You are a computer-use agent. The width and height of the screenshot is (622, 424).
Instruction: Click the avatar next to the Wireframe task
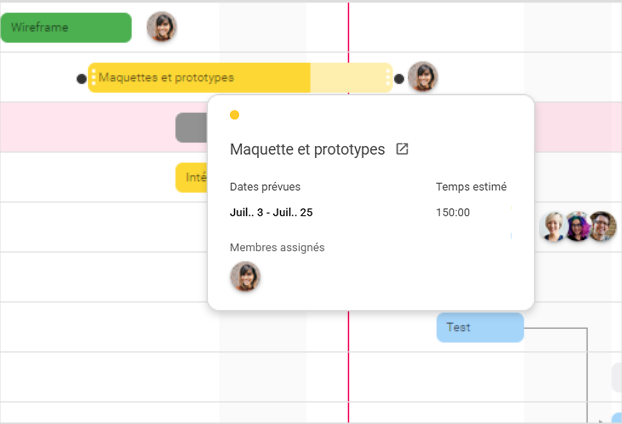(161, 27)
